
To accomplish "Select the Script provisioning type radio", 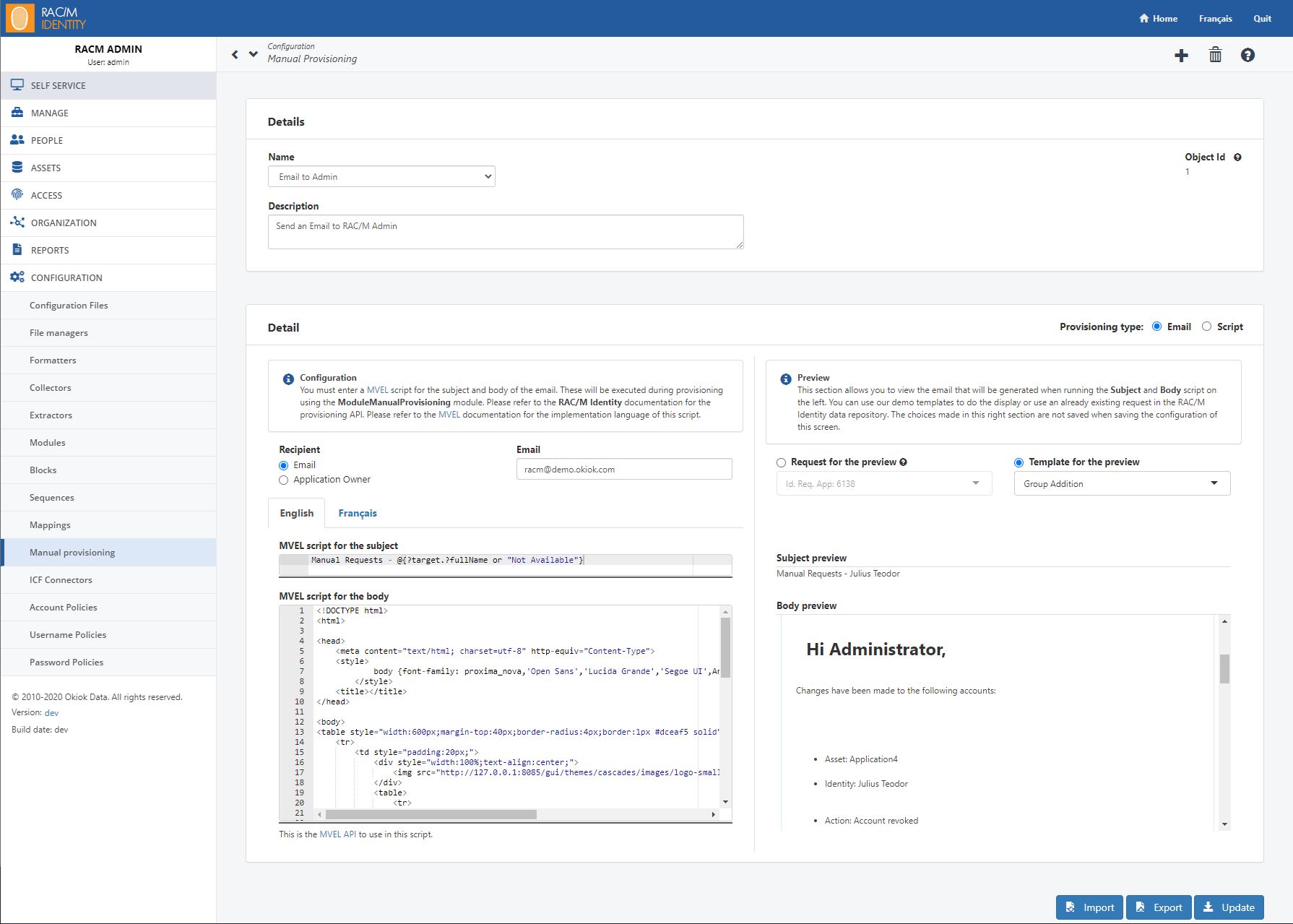I will tap(1206, 327).
